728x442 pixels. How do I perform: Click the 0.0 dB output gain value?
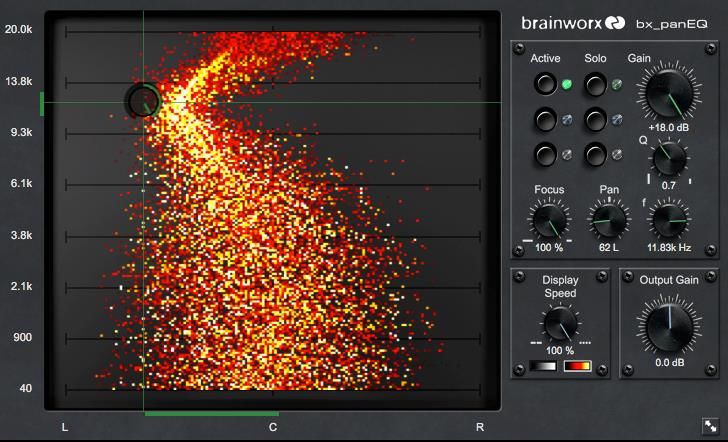[x=669, y=363]
